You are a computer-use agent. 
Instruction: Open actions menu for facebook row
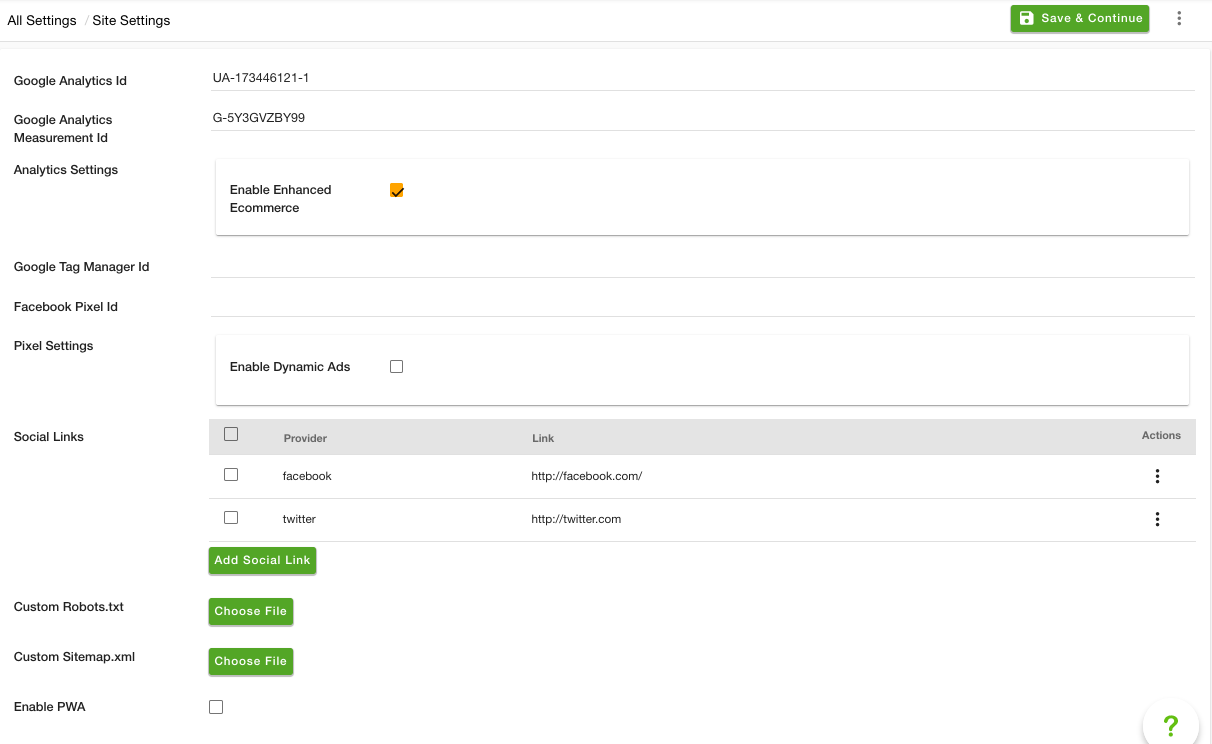1157,476
